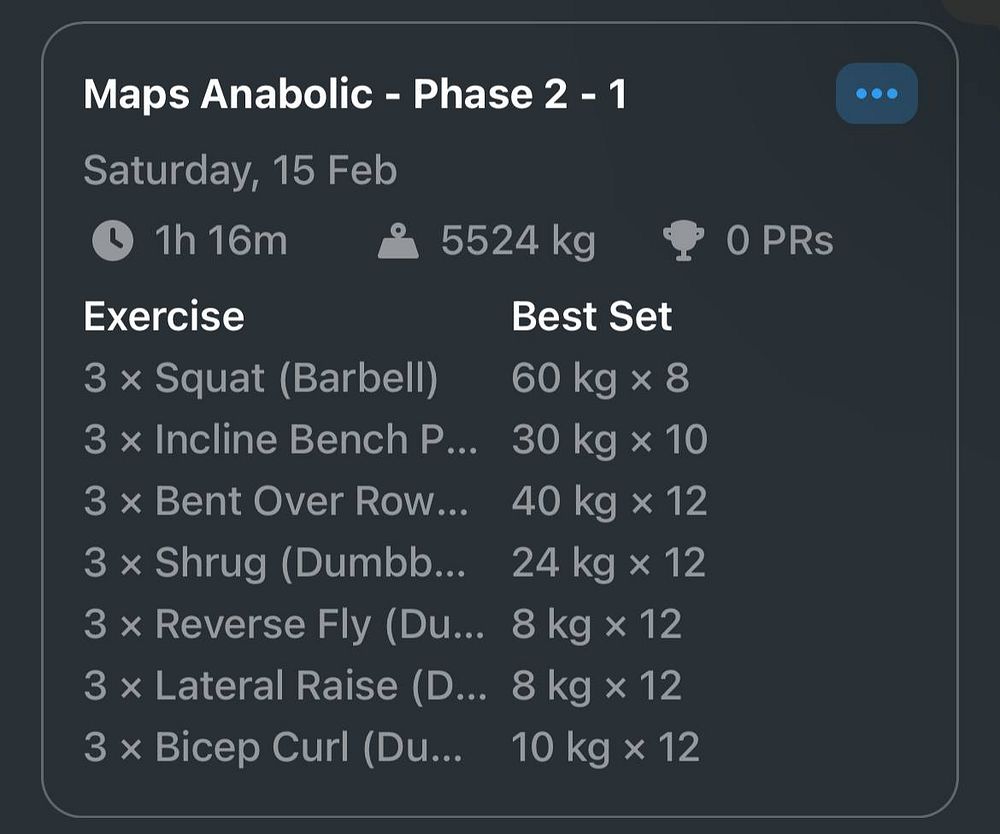Screen dimensions: 1000x834
Task: Click the Best Set column header
Action: click(x=592, y=316)
